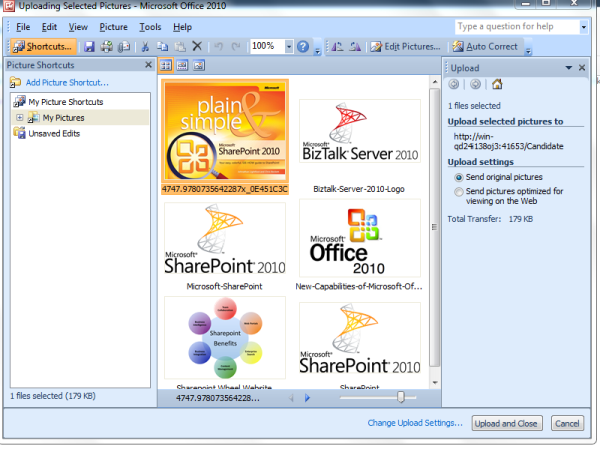Open the Help menu
600x449 pixels.
[182, 27]
